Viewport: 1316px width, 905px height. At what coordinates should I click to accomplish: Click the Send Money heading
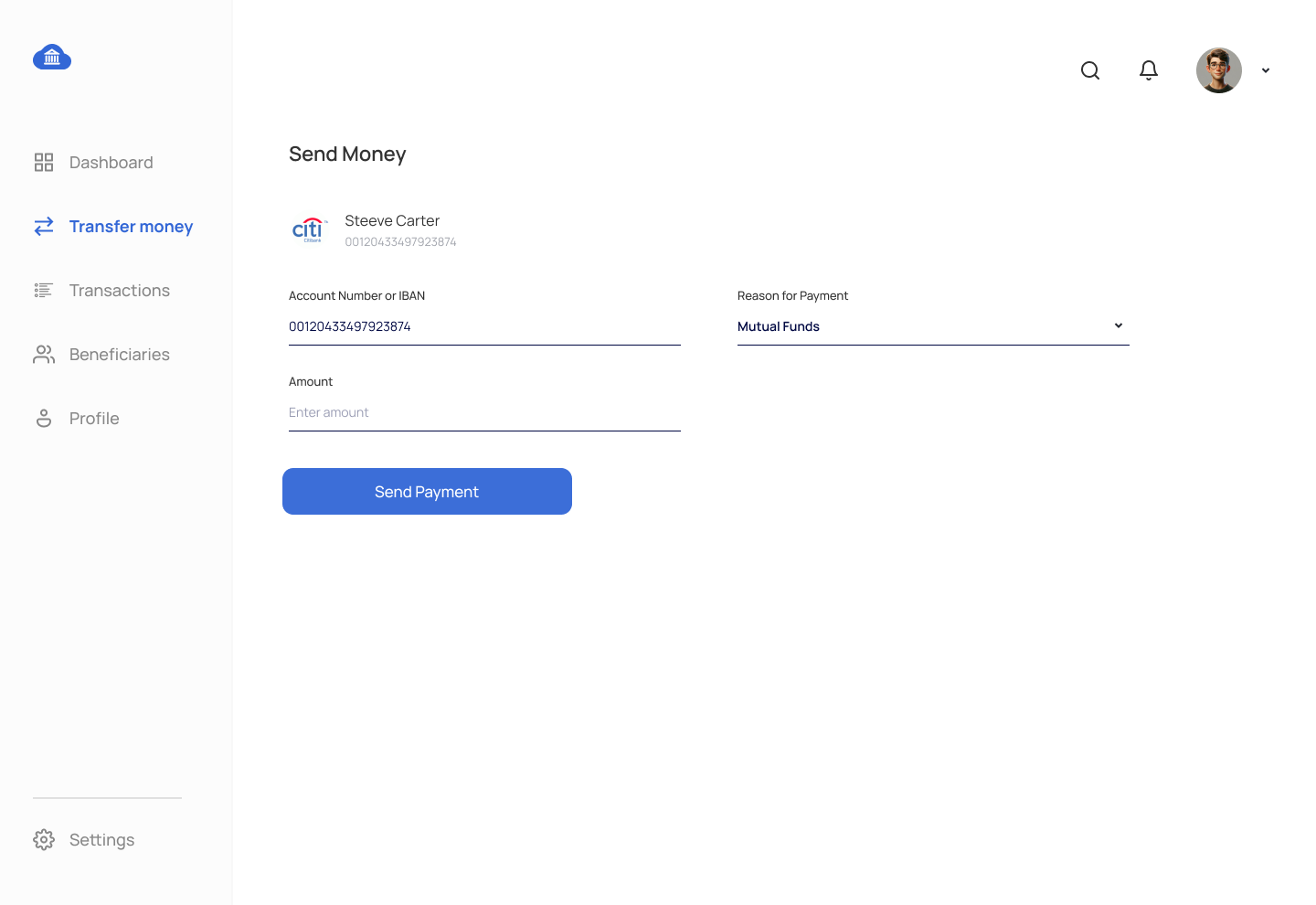(347, 154)
